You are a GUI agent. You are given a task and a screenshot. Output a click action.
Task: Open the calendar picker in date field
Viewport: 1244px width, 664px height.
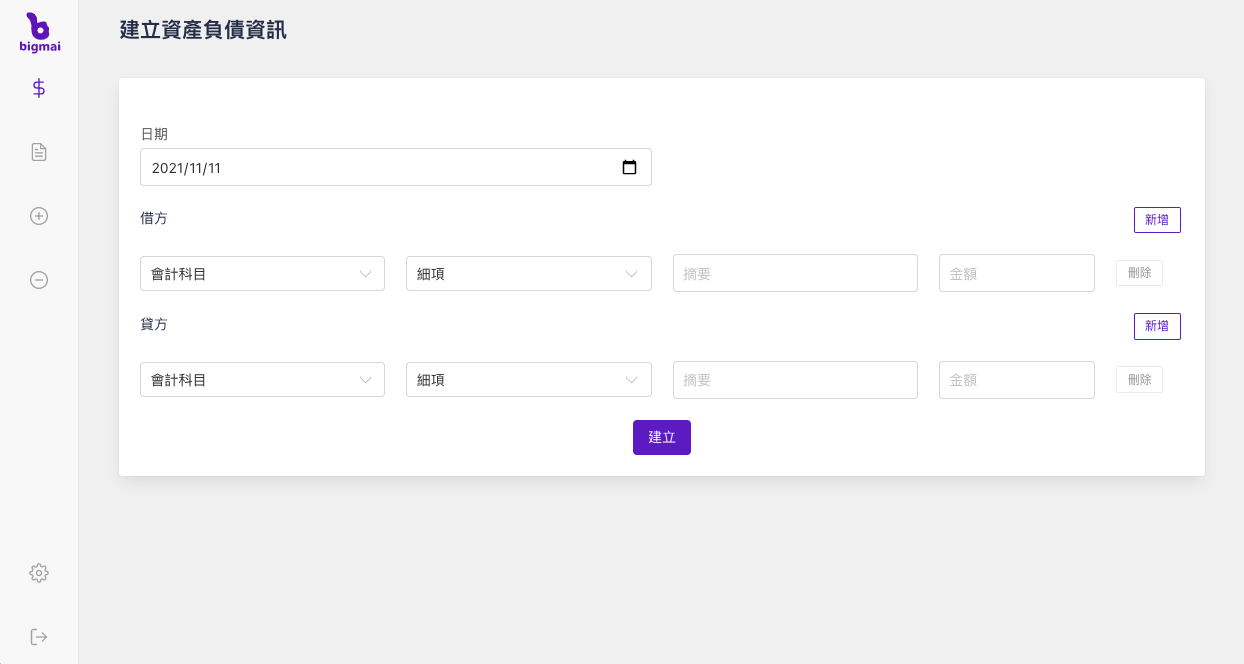pyautogui.click(x=629, y=168)
